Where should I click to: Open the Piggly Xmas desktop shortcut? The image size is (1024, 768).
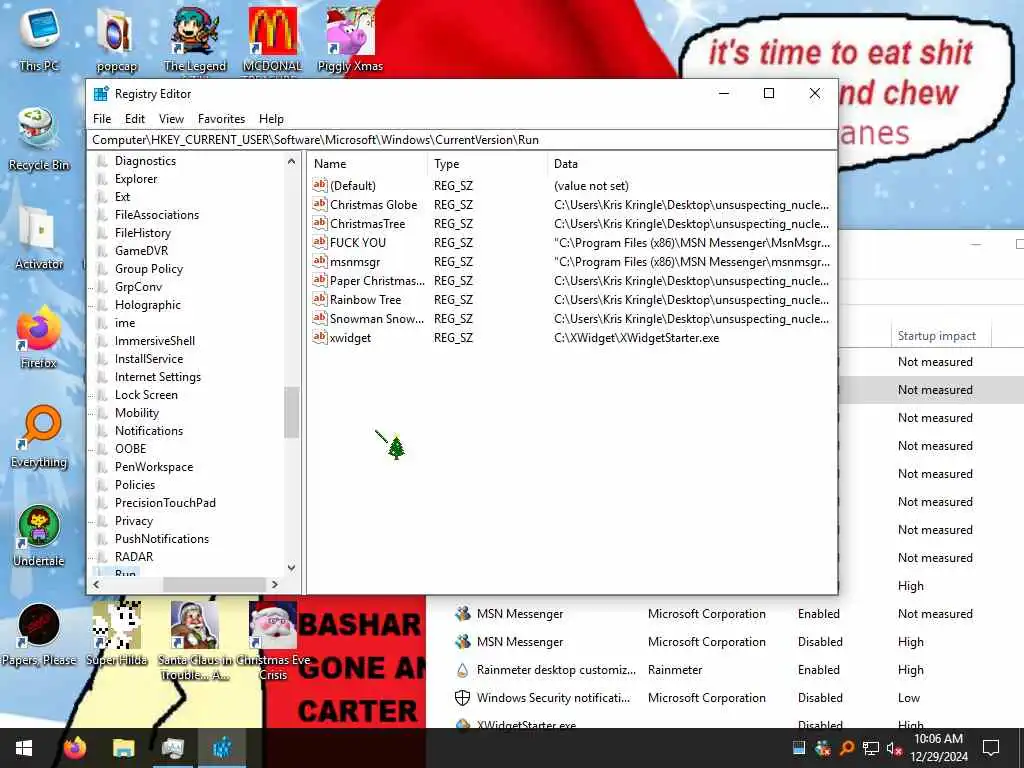coord(350,39)
